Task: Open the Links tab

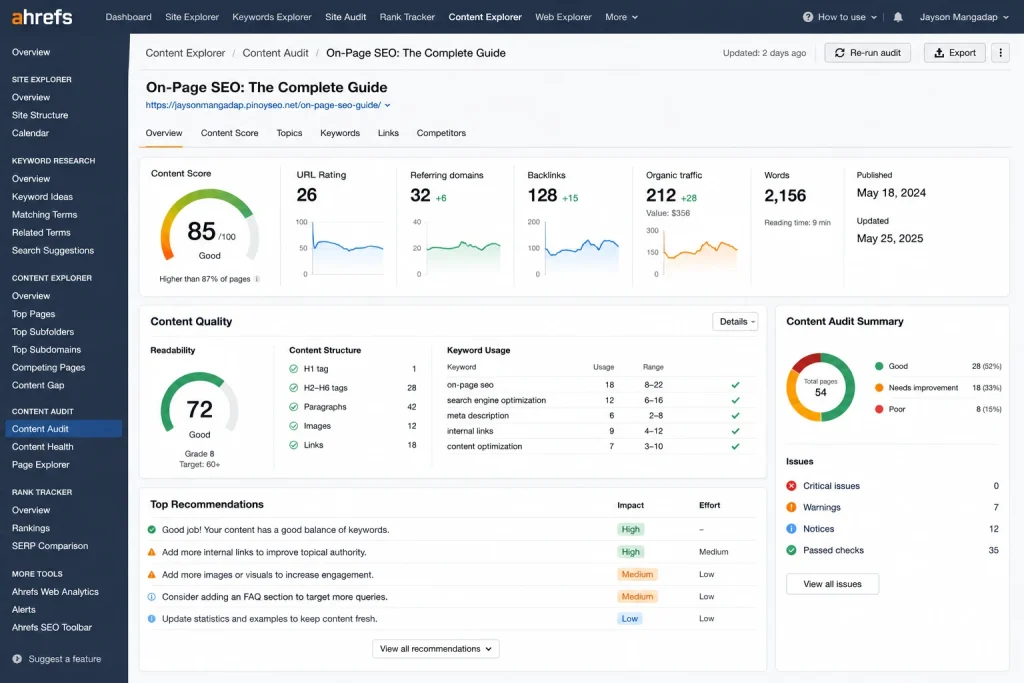Action: point(388,133)
